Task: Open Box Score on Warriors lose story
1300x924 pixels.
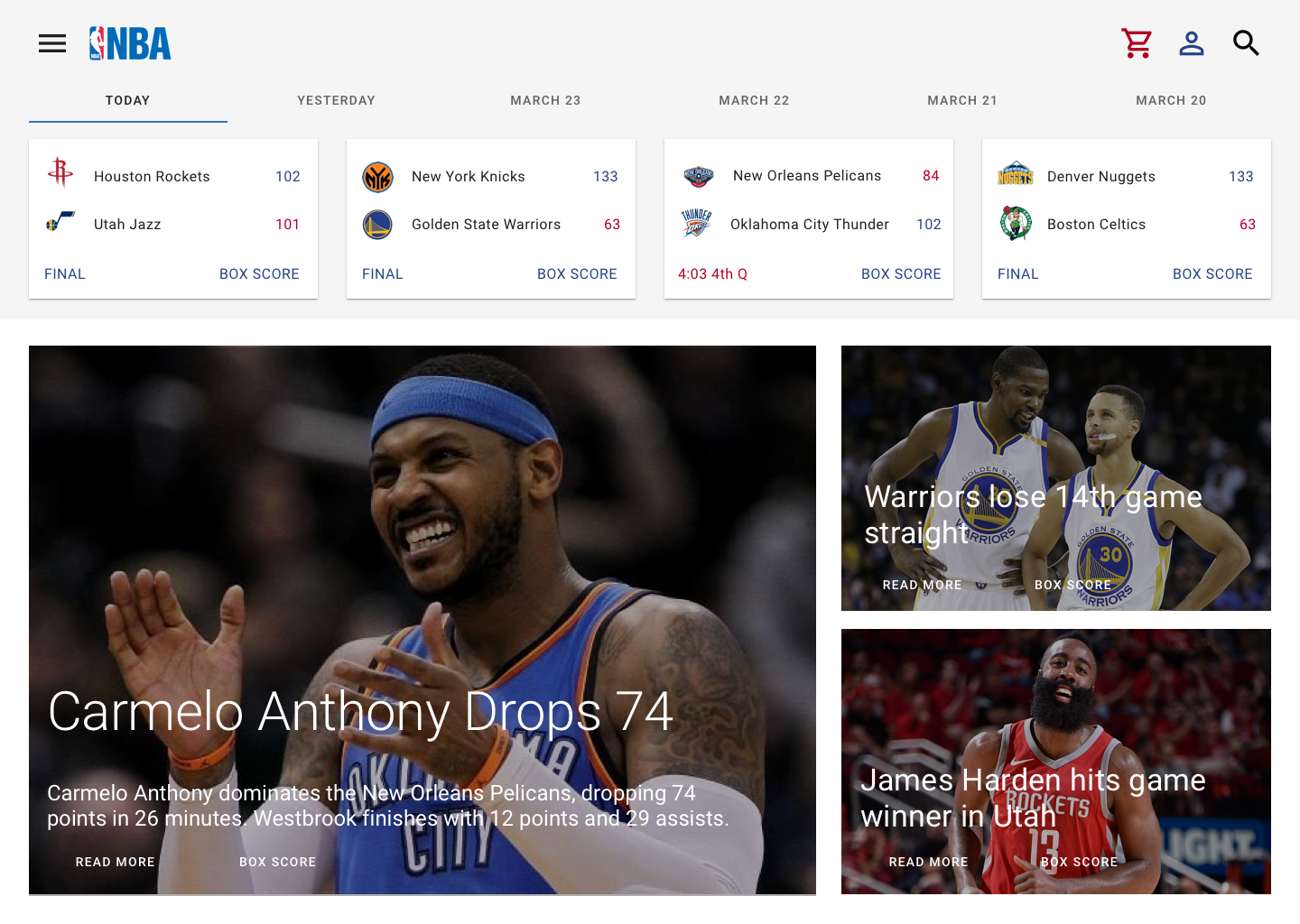Action: (x=1073, y=586)
